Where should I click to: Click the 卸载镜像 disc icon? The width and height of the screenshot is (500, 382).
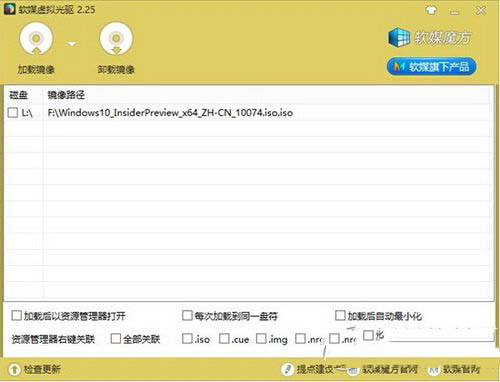coord(116,39)
